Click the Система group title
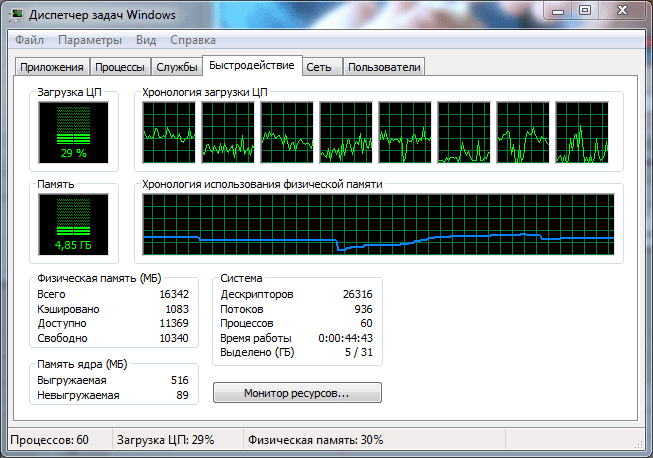The image size is (653, 458). (x=241, y=278)
